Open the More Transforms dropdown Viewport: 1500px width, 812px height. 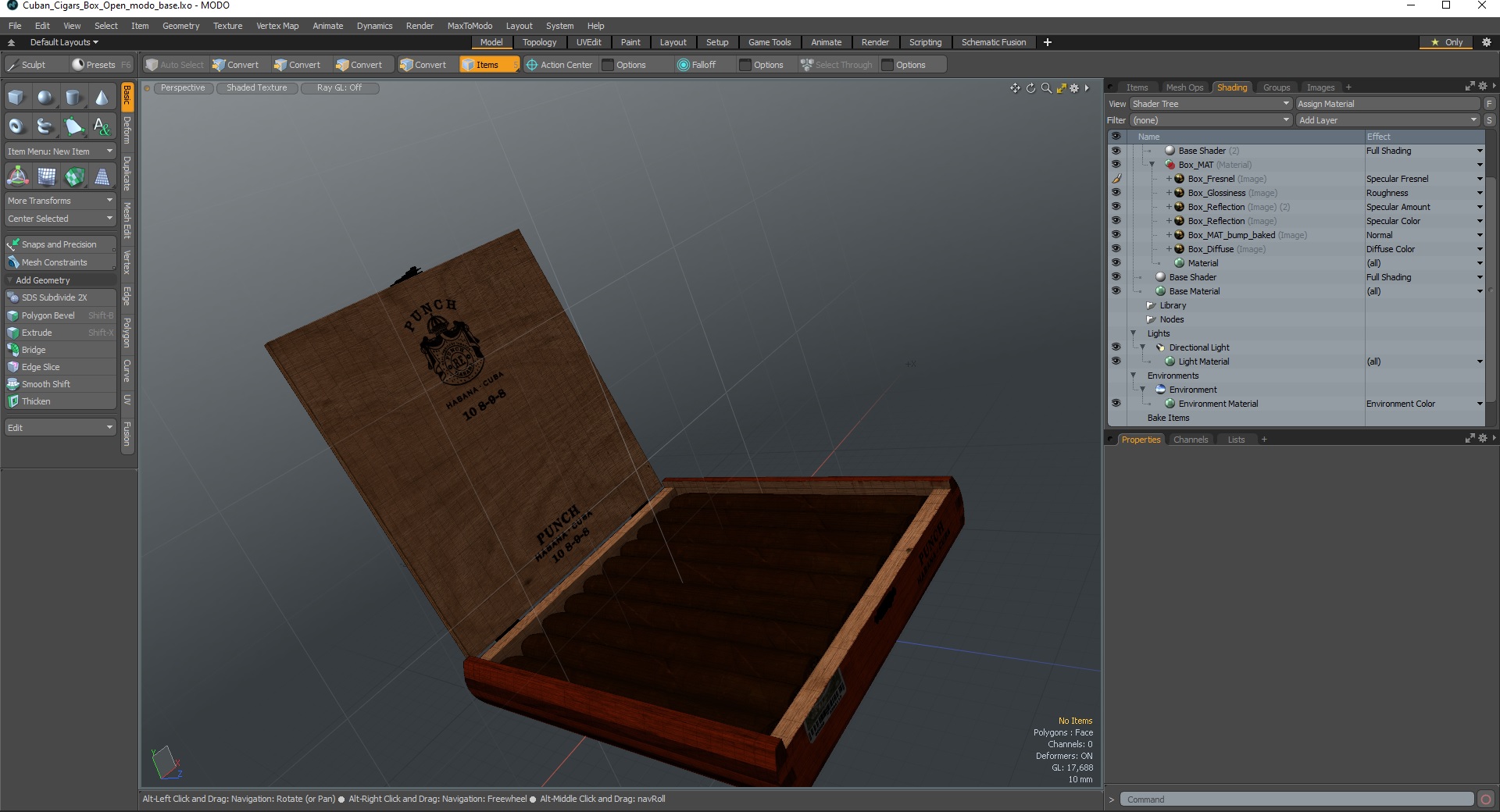point(60,201)
